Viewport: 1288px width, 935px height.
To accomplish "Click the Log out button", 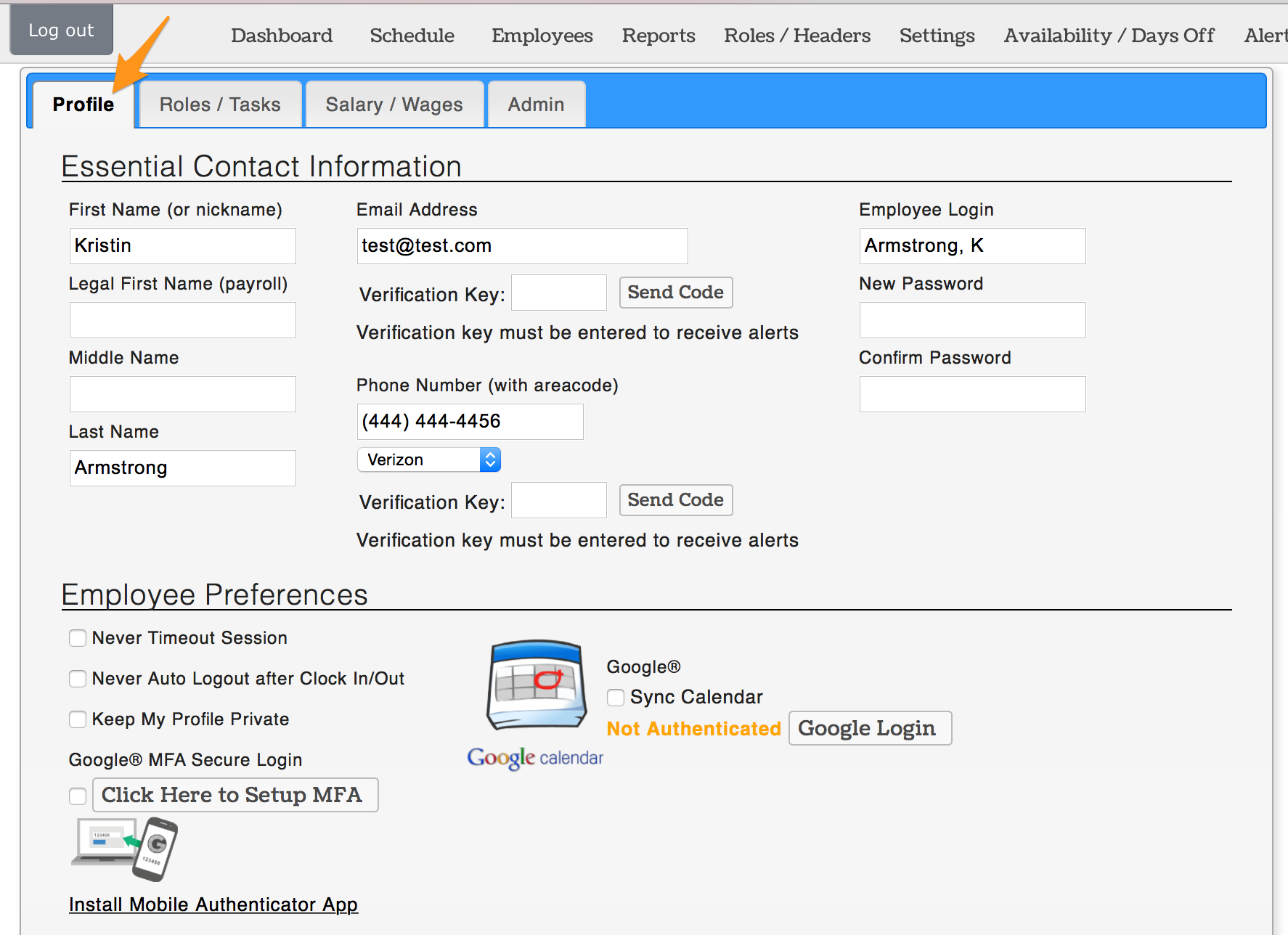I will pos(62,30).
